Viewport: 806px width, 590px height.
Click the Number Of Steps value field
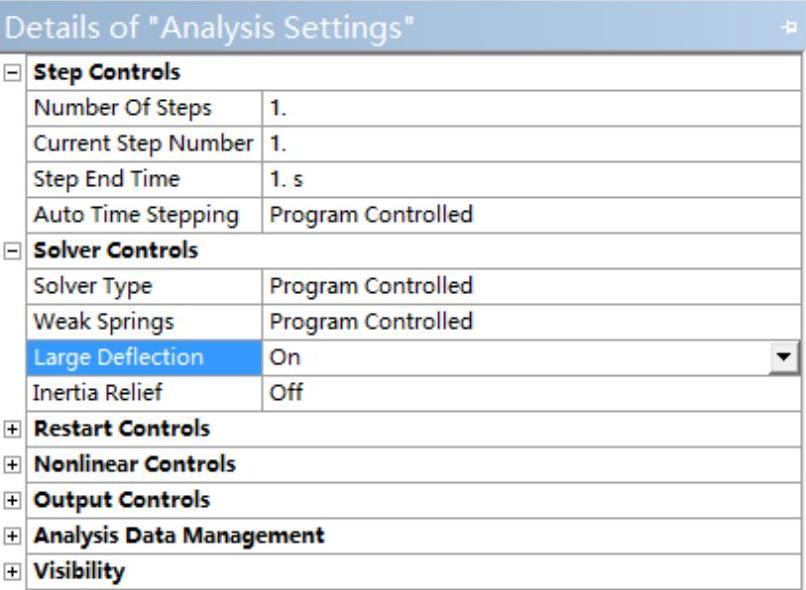[x=530, y=108]
